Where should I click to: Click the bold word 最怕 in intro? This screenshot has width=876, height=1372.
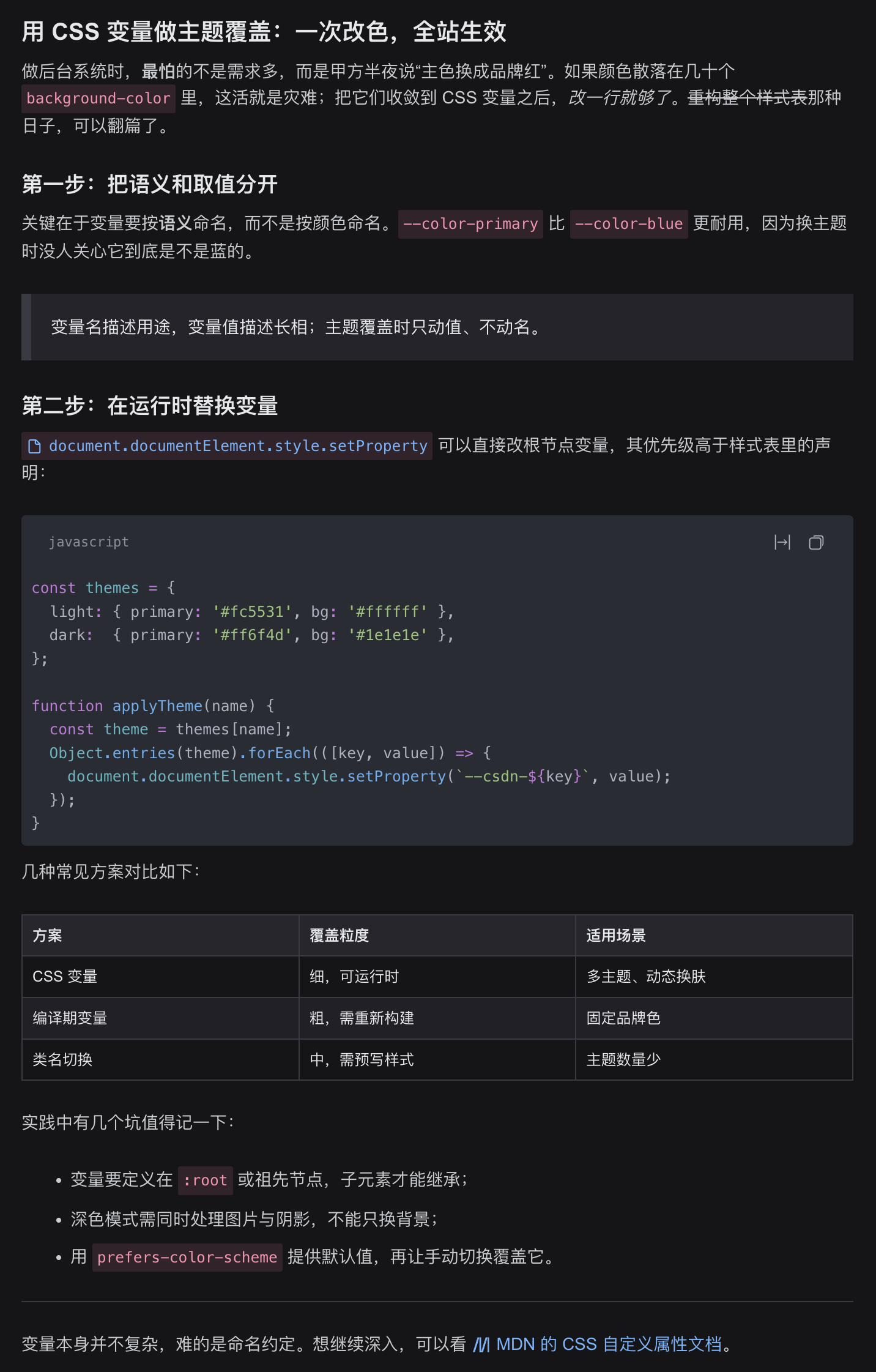[x=158, y=72]
